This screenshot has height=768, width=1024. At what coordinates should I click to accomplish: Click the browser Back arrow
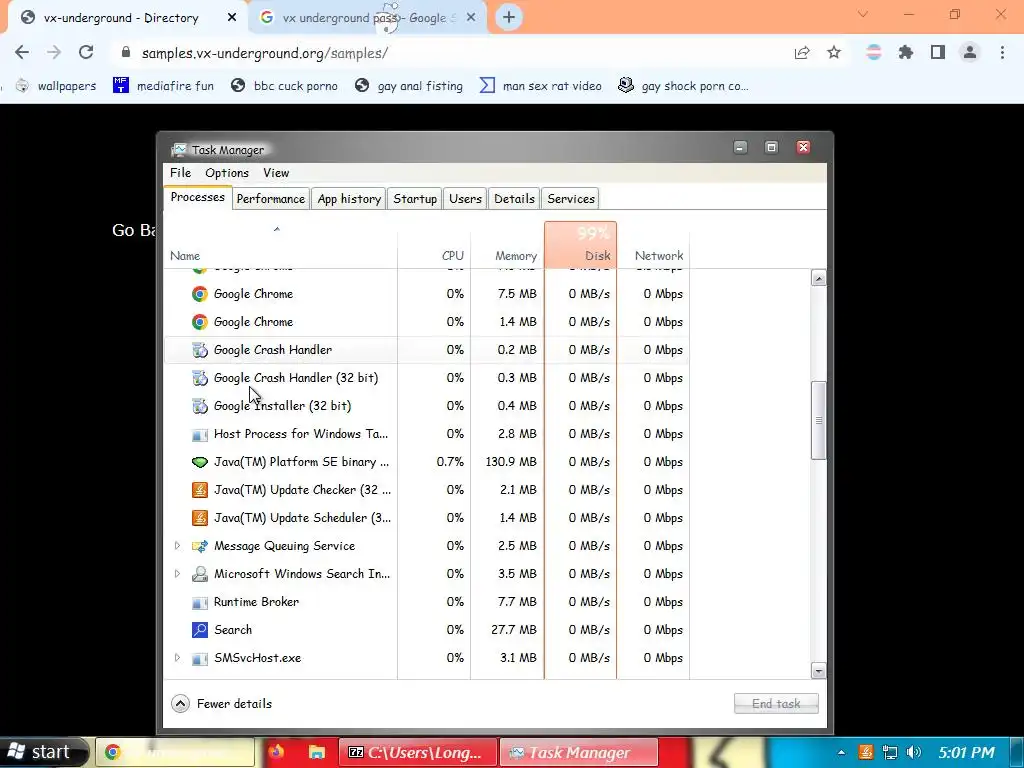(22, 52)
